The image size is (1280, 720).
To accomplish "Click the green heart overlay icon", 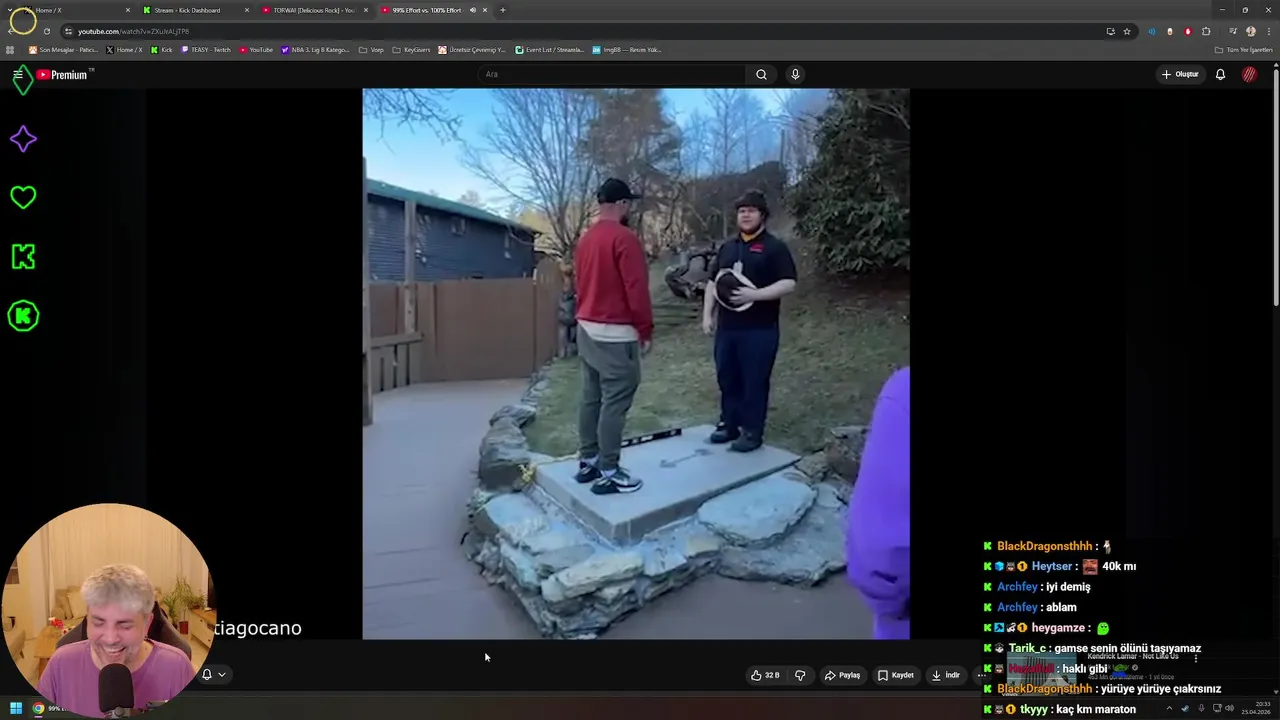I will pyautogui.click(x=23, y=197).
